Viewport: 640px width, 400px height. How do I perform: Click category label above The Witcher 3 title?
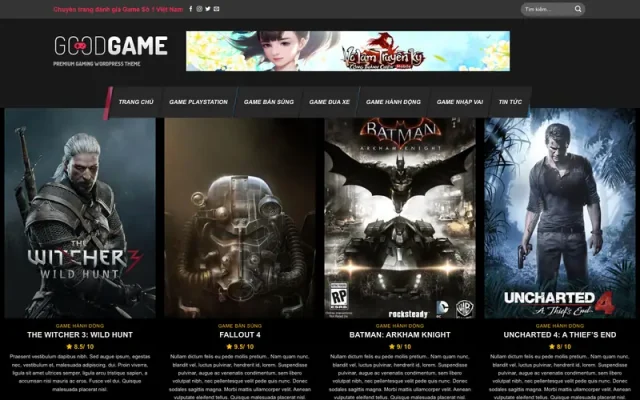80,326
